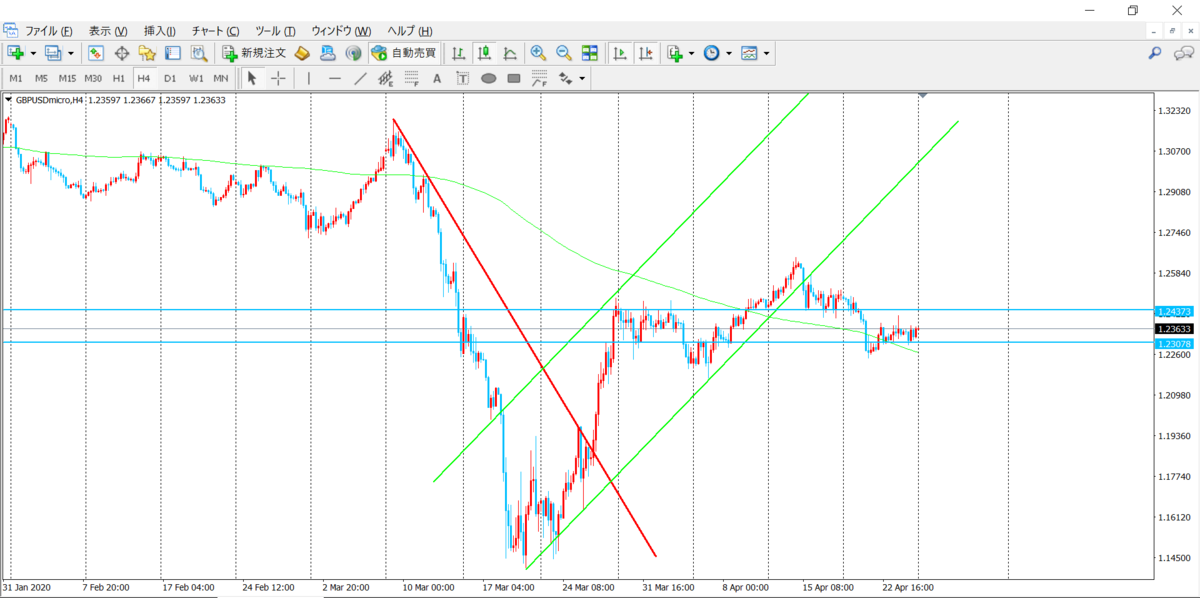This screenshot has width=1200, height=598.
Task: Select the vertical line tool
Action: (309, 78)
